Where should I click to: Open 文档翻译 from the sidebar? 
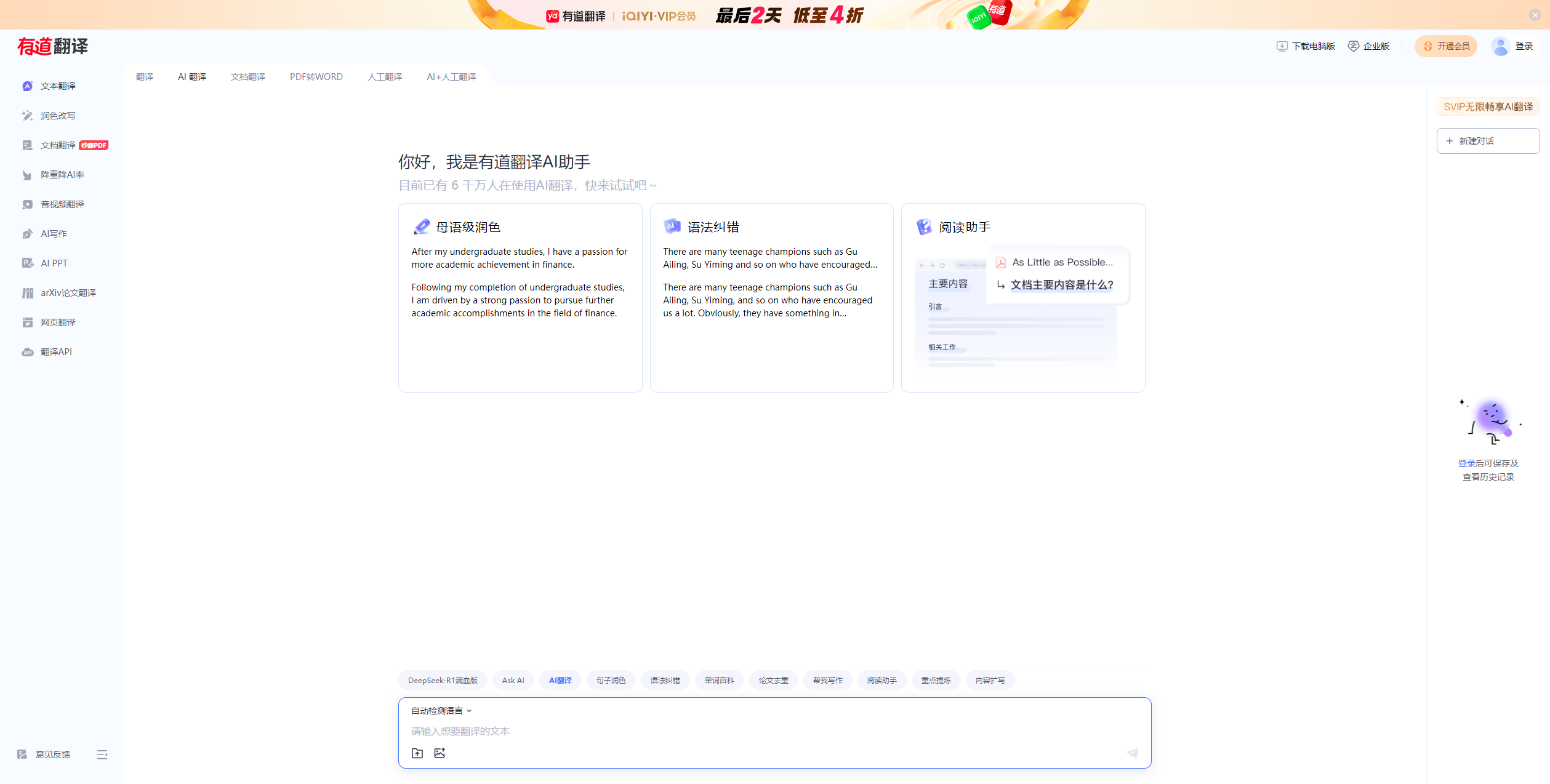[x=58, y=145]
